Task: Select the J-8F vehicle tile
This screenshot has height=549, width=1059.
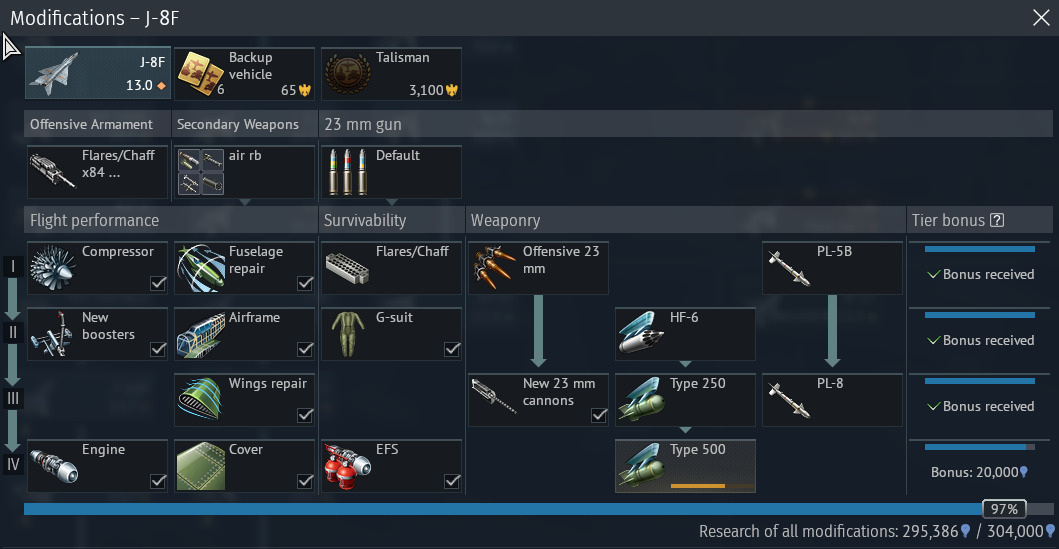Action: coord(98,74)
